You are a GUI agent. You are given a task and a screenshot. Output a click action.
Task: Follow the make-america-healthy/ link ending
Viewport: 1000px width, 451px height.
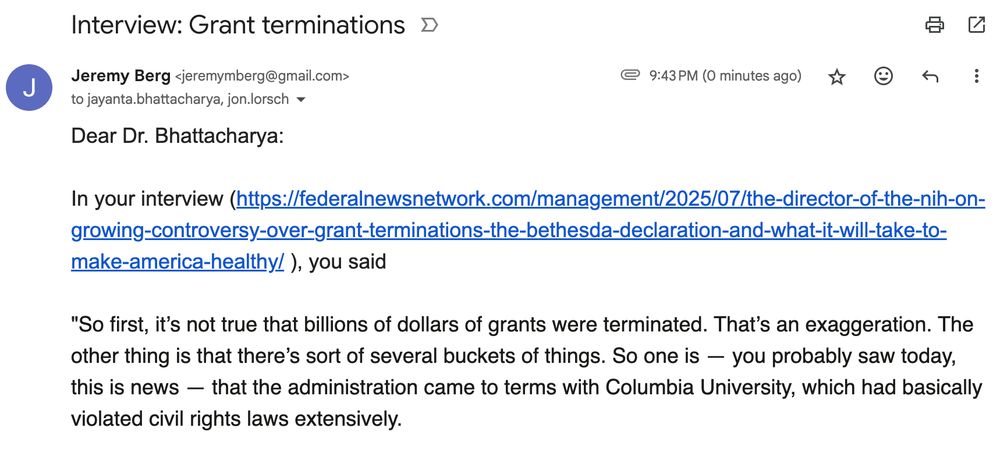tap(177, 262)
